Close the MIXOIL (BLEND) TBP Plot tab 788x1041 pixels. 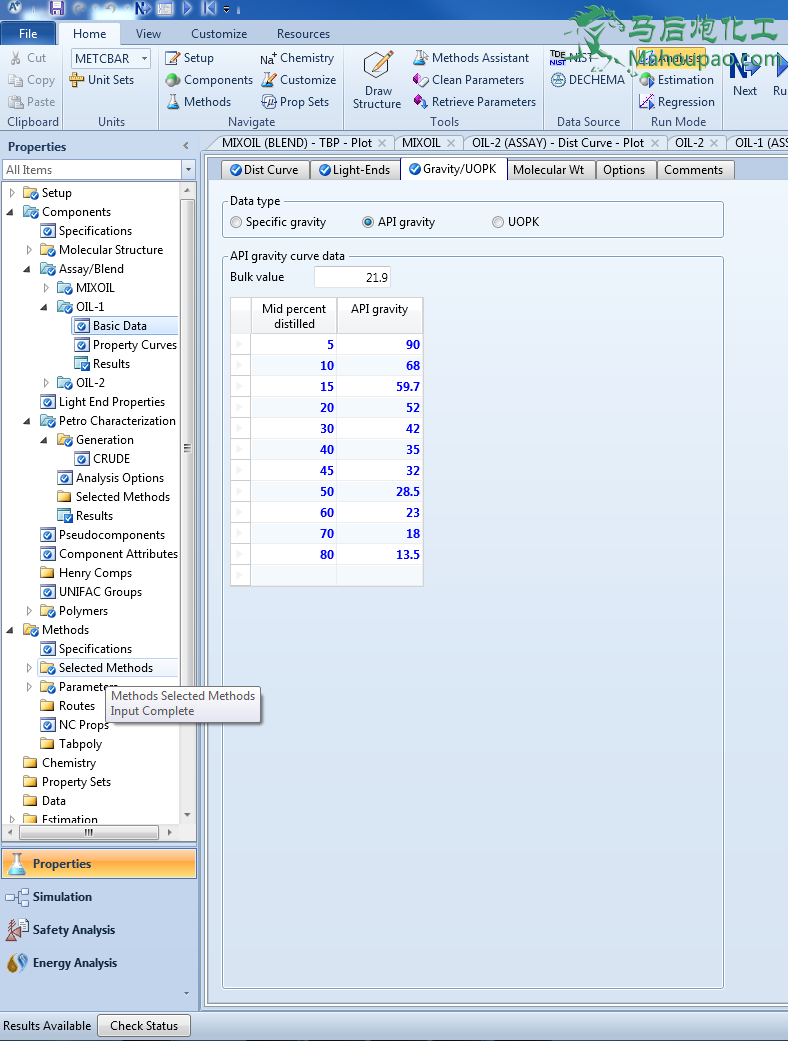(382, 143)
